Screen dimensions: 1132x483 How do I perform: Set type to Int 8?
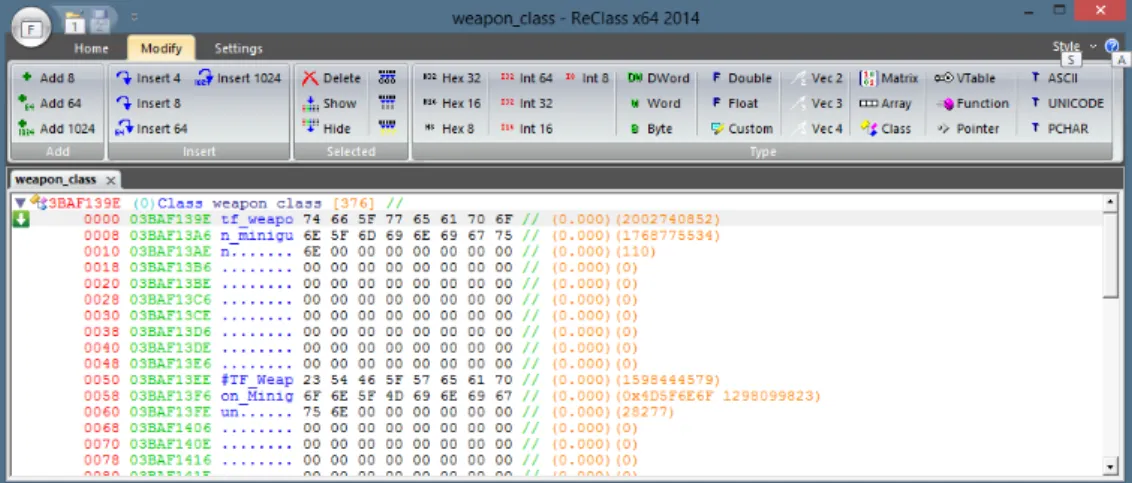587,78
